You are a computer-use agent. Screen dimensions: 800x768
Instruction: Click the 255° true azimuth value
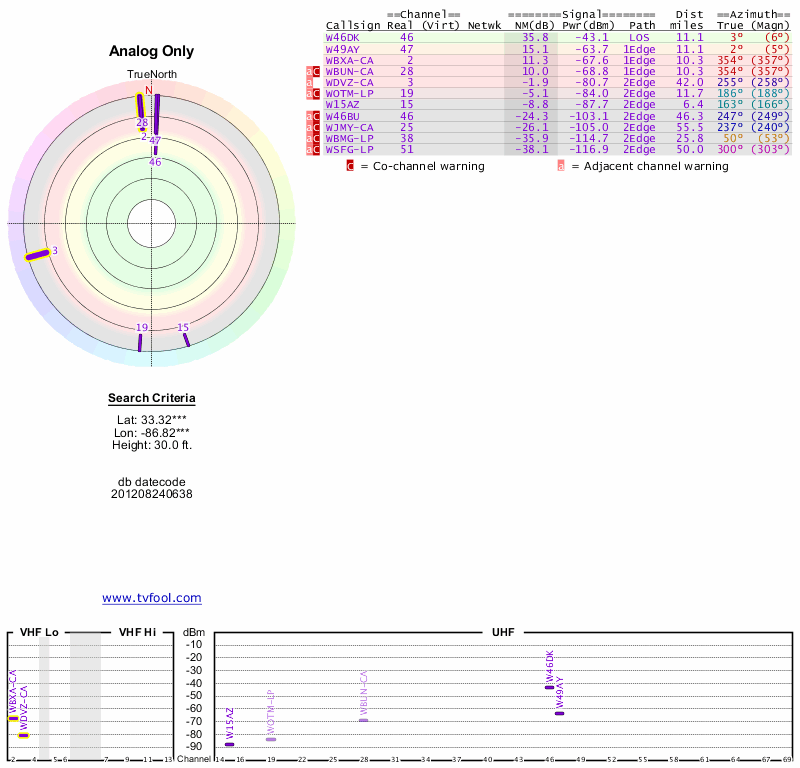pyautogui.click(x=730, y=83)
